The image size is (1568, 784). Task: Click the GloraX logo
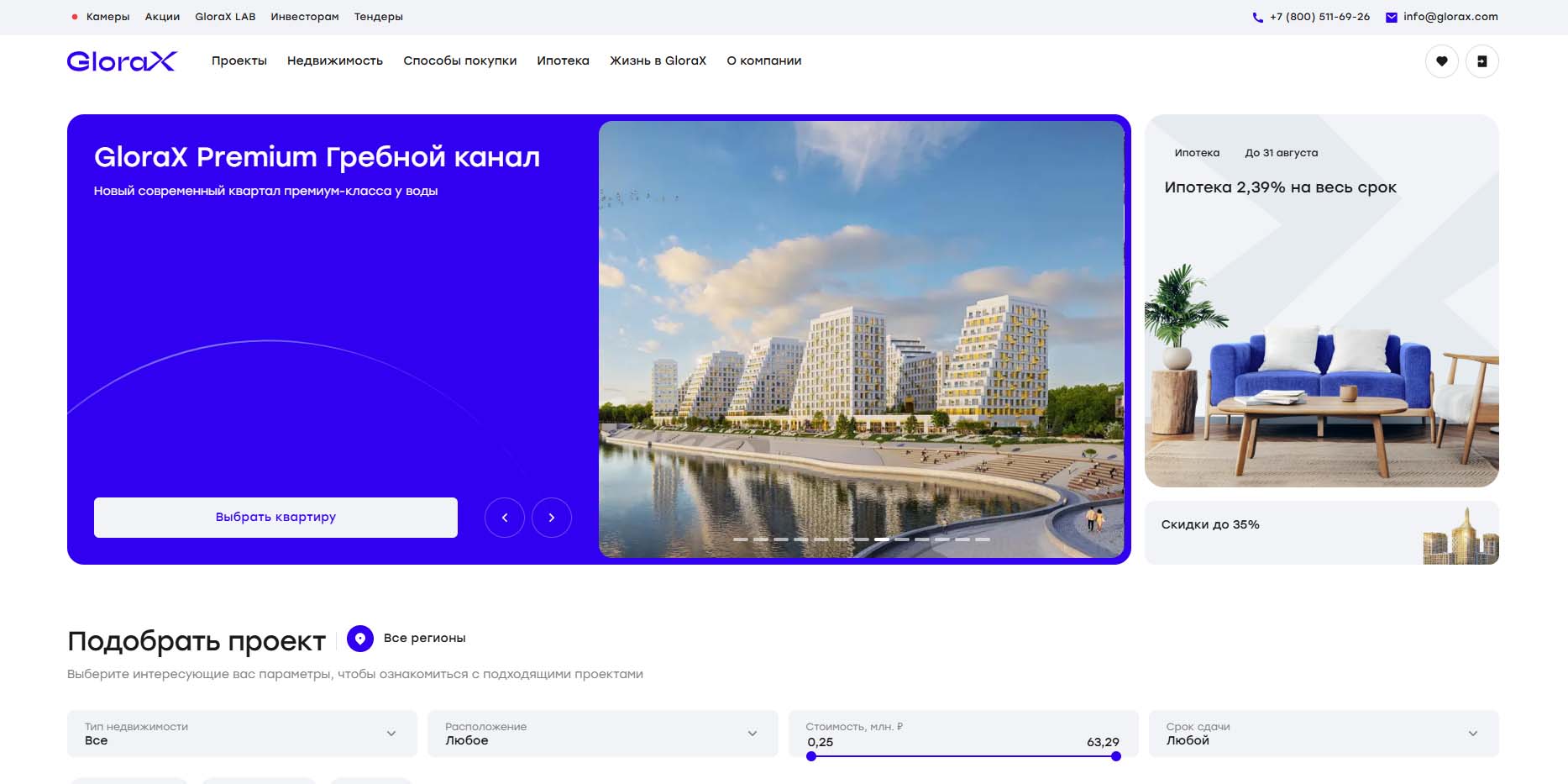click(x=122, y=61)
